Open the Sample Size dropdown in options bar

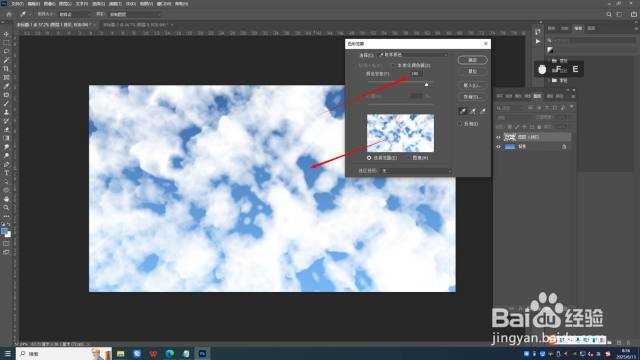[x=75, y=14]
